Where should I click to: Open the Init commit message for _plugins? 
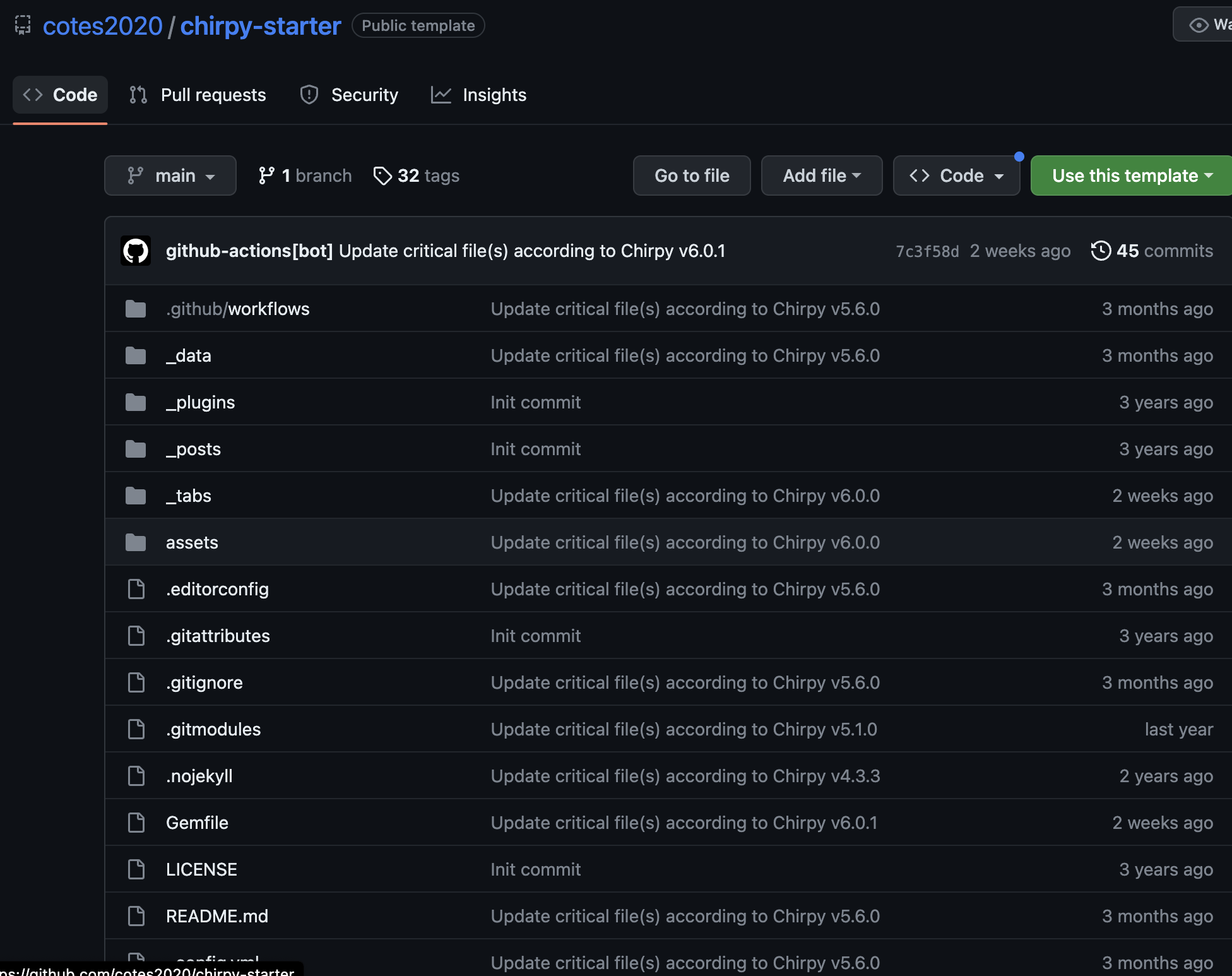pyautogui.click(x=536, y=402)
